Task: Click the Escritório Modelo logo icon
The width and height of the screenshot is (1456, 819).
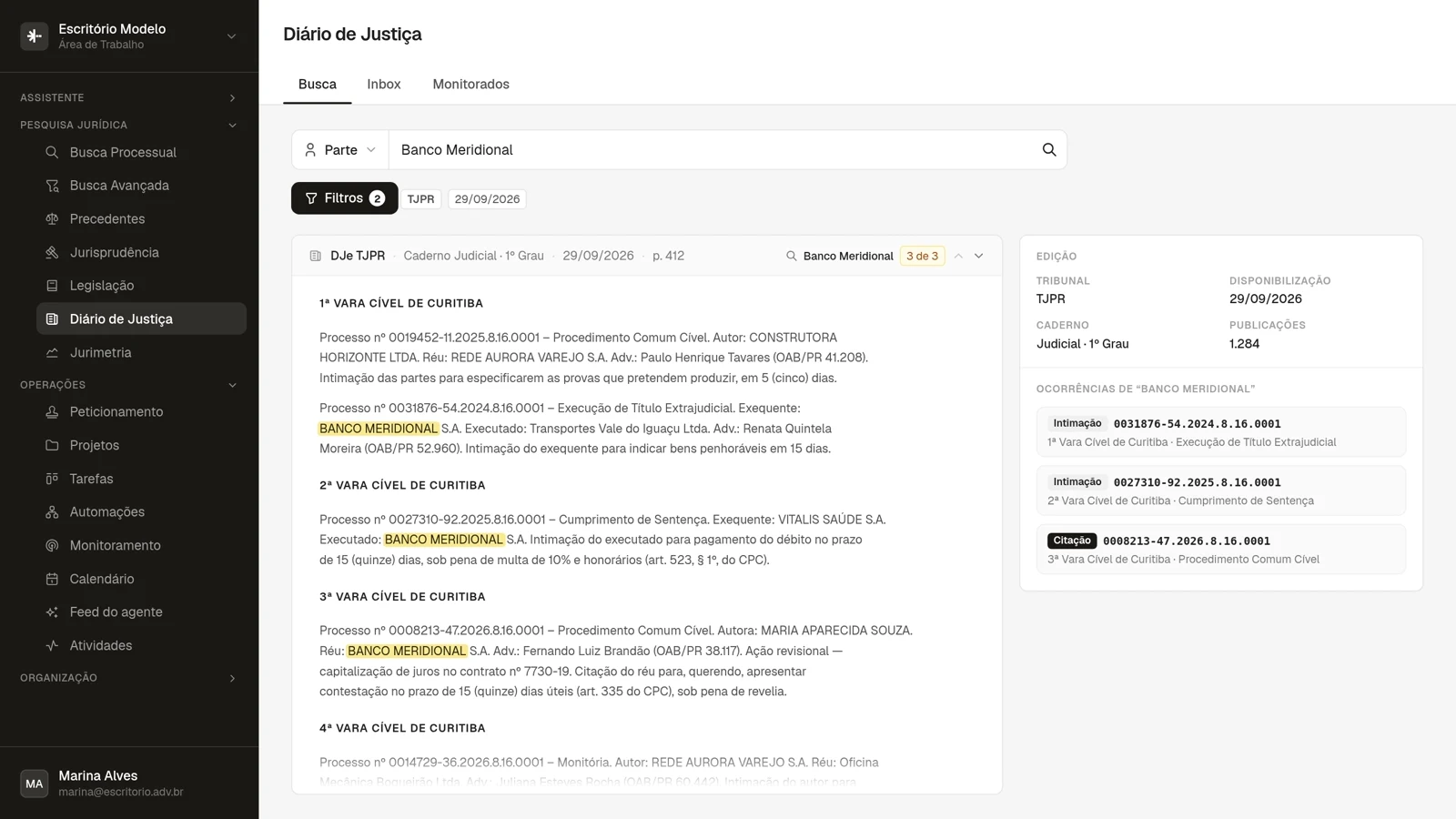Action: (35, 36)
